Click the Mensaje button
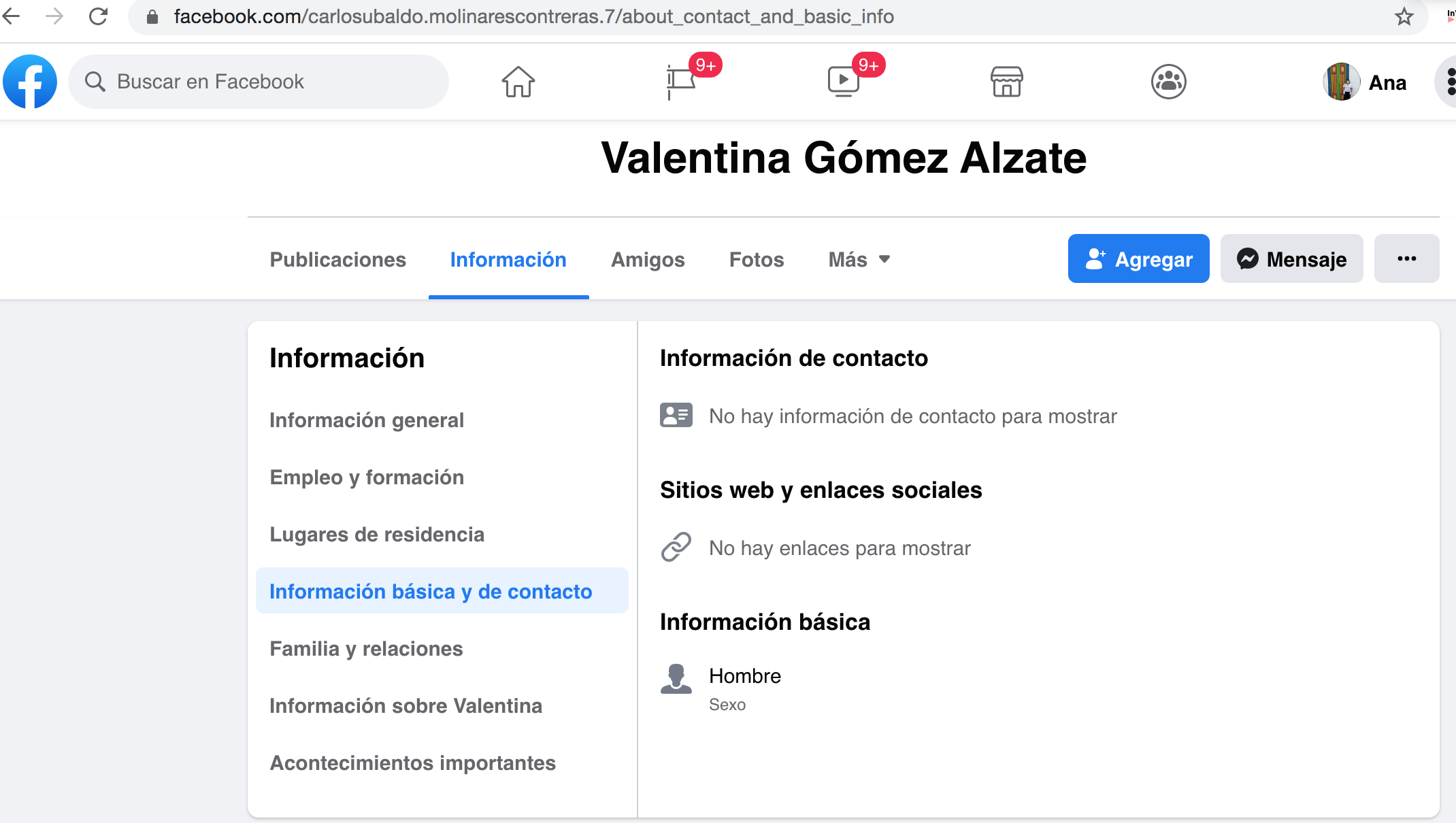 pos(1291,258)
